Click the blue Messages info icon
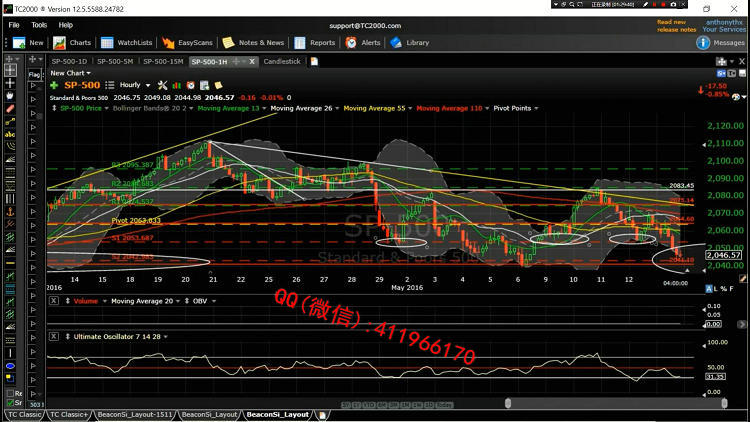The height and width of the screenshot is (422, 750). click(703, 43)
